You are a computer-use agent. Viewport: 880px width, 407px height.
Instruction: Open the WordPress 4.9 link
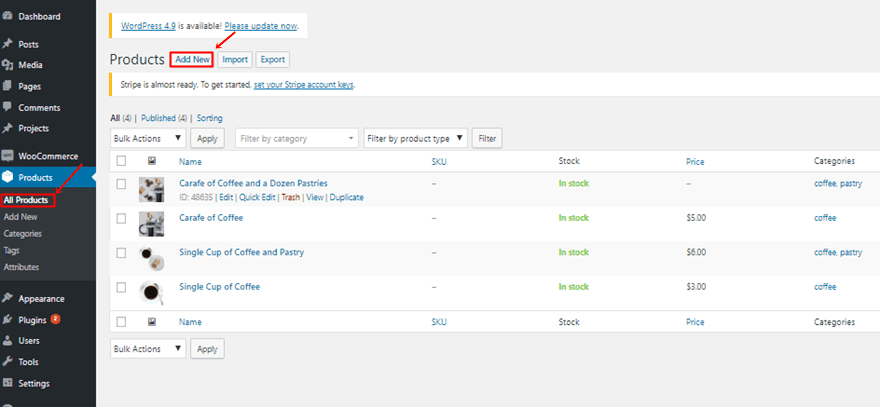coord(148,26)
